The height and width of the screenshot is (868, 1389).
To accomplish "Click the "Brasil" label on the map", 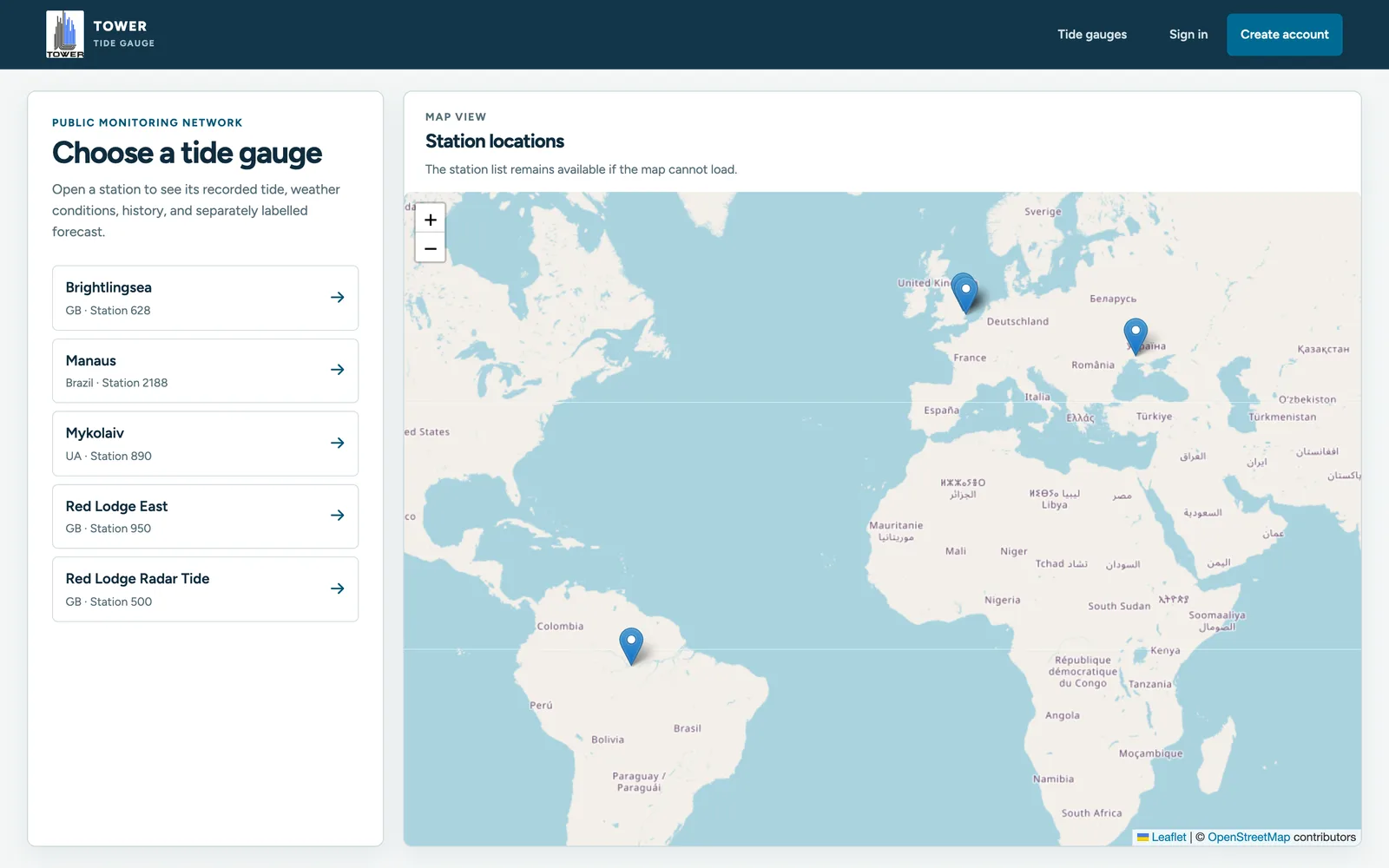I will [688, 728].
